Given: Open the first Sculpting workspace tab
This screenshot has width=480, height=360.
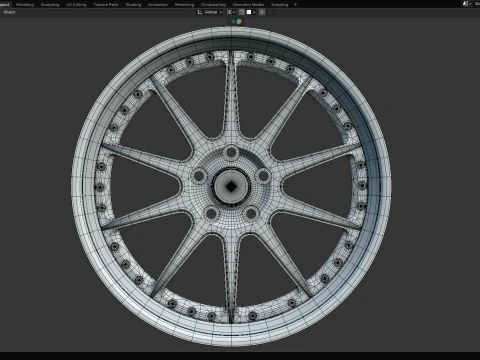Looking at the screenshot, I should (x=50, y=5).
